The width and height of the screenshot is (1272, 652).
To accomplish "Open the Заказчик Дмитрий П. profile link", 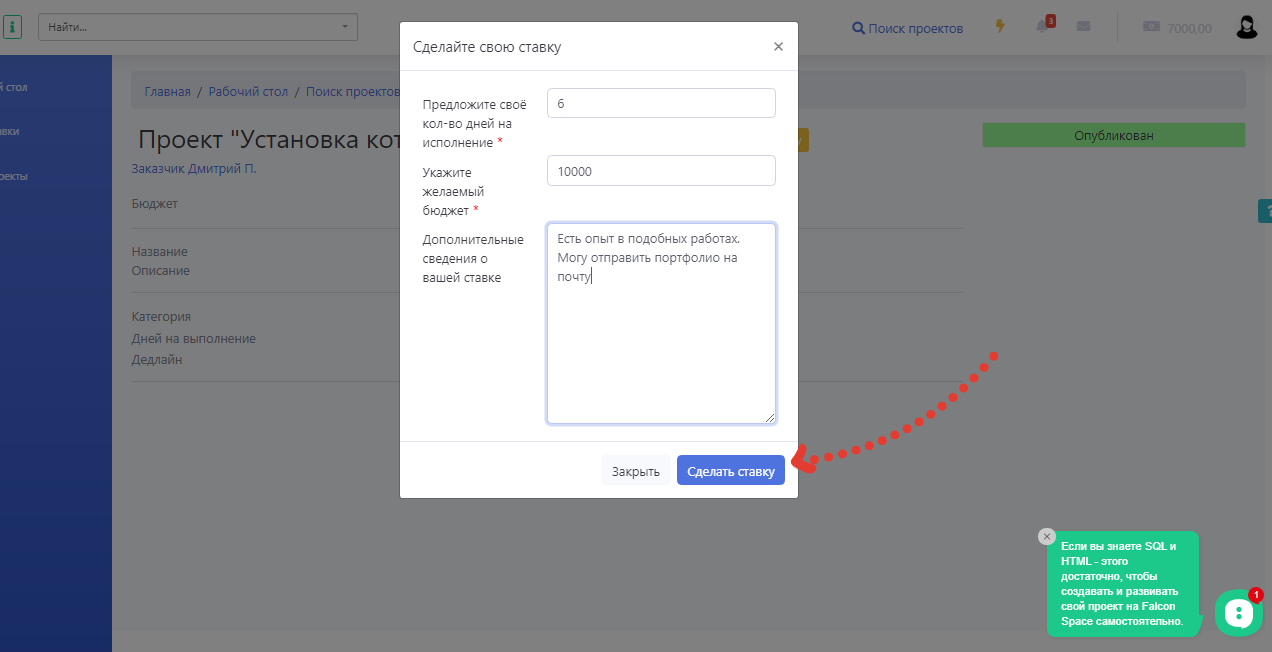I will click(192, 170).
